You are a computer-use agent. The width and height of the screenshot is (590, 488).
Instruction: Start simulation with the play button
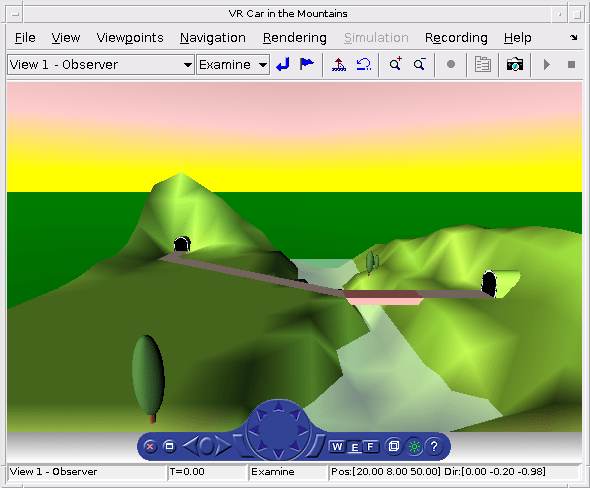point(547,65)
